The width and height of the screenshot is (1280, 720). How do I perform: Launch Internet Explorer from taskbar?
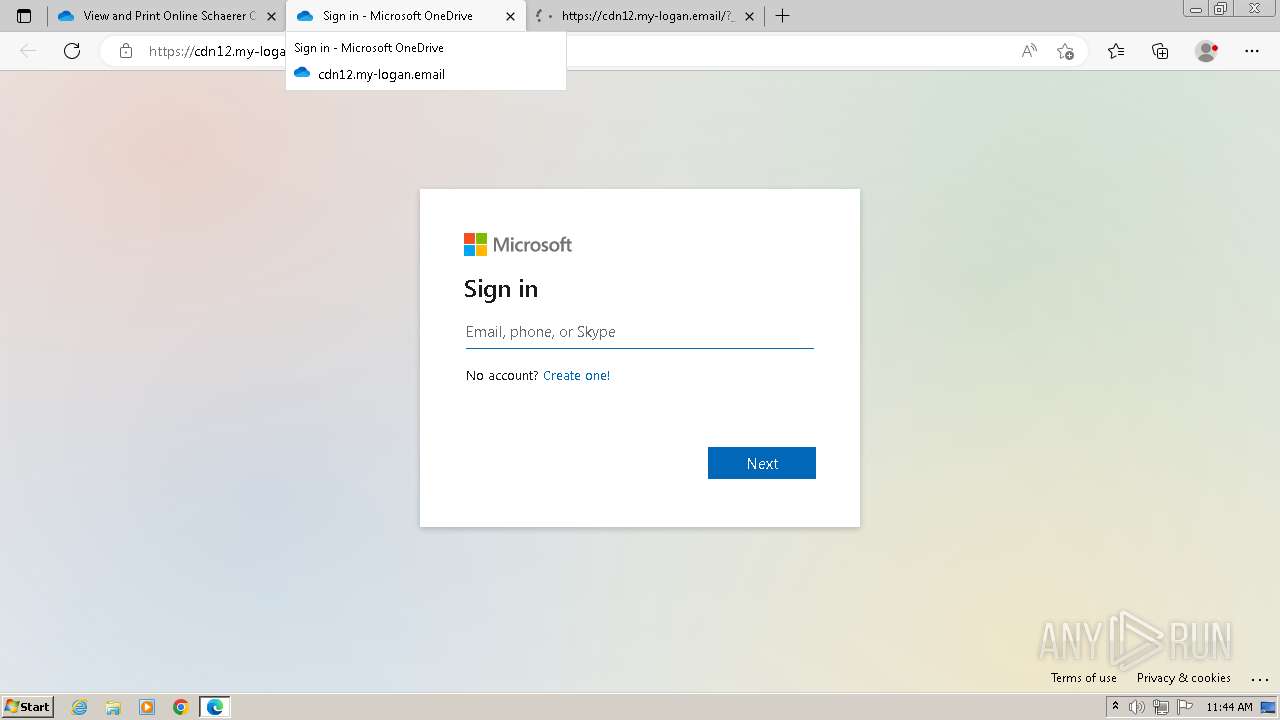[79, 707]
